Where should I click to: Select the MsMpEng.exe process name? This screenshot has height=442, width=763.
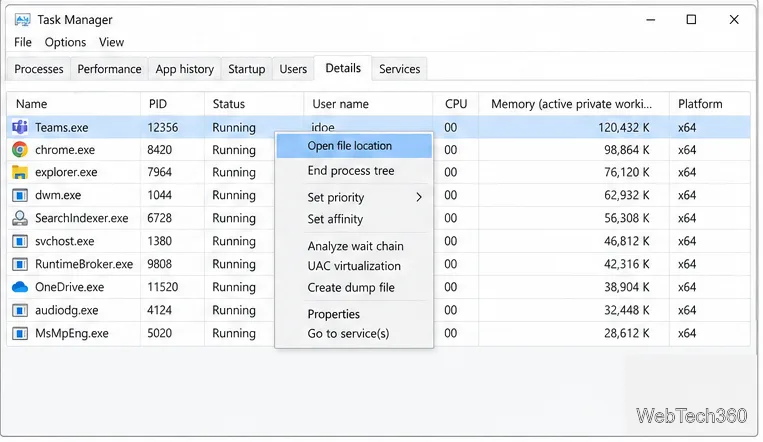coord(72,333)
